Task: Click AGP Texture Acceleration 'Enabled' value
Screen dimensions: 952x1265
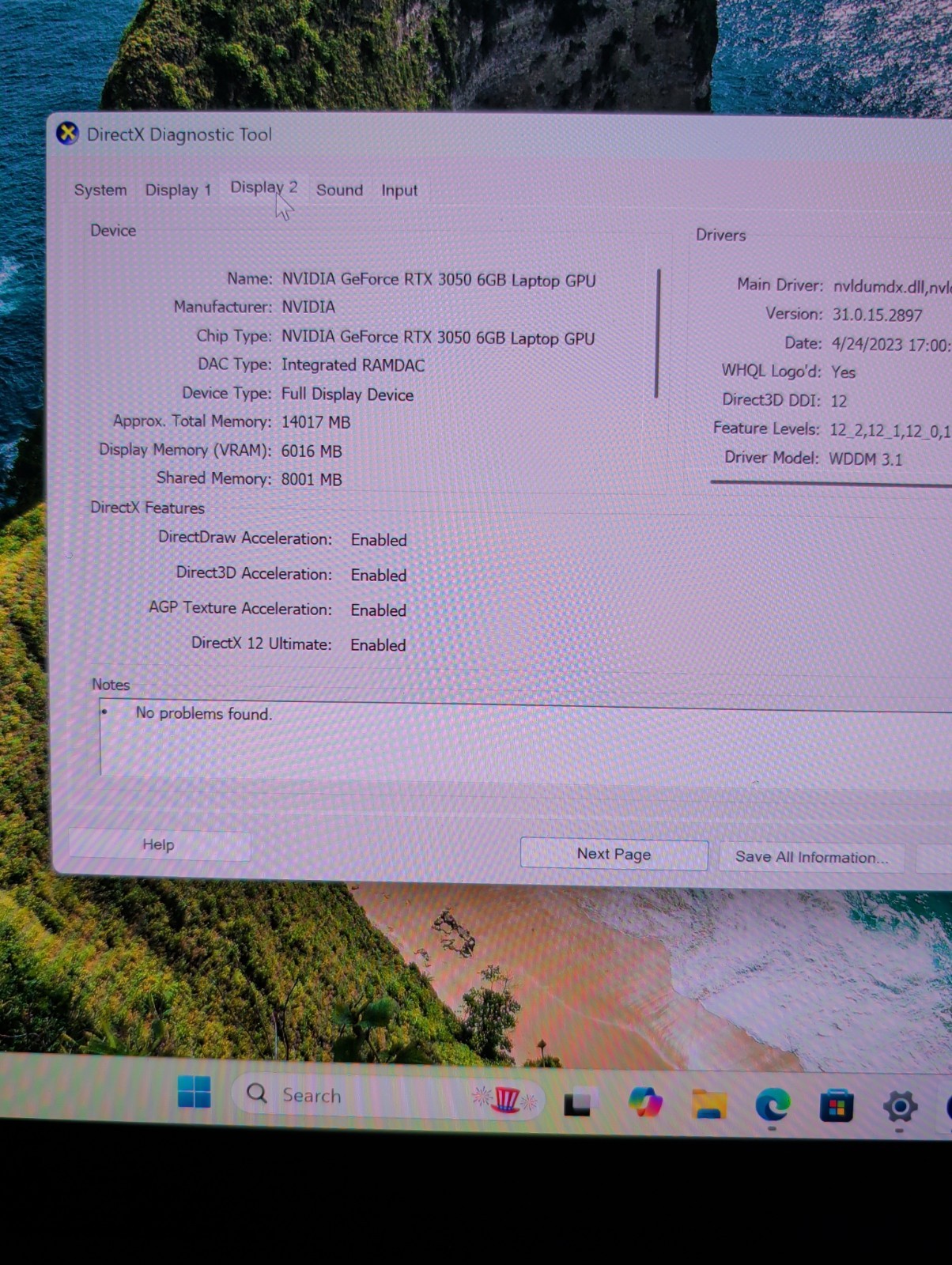Action: point(379,610)
